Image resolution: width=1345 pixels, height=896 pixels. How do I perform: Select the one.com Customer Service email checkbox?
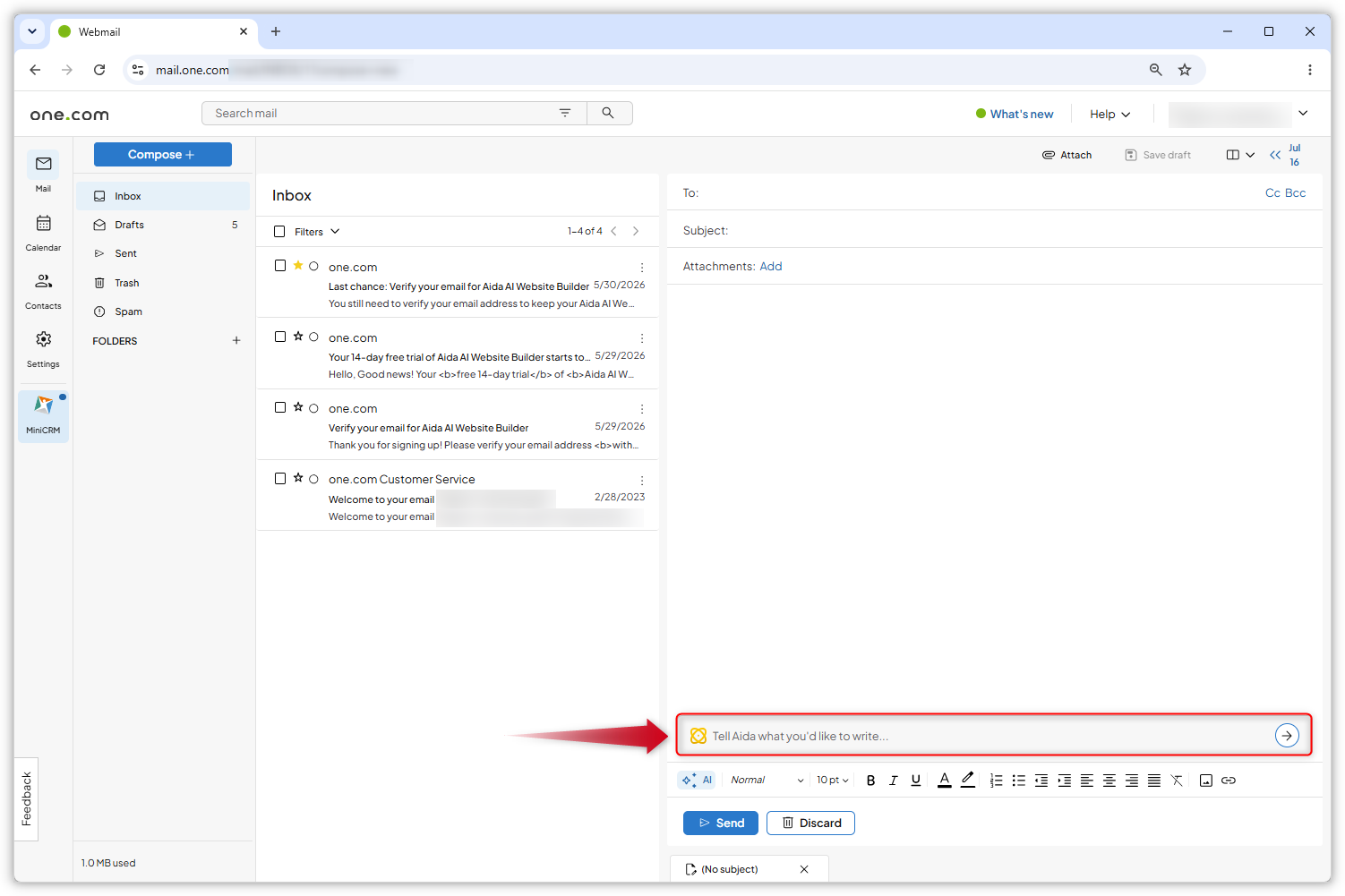click(x=280, y=479)
